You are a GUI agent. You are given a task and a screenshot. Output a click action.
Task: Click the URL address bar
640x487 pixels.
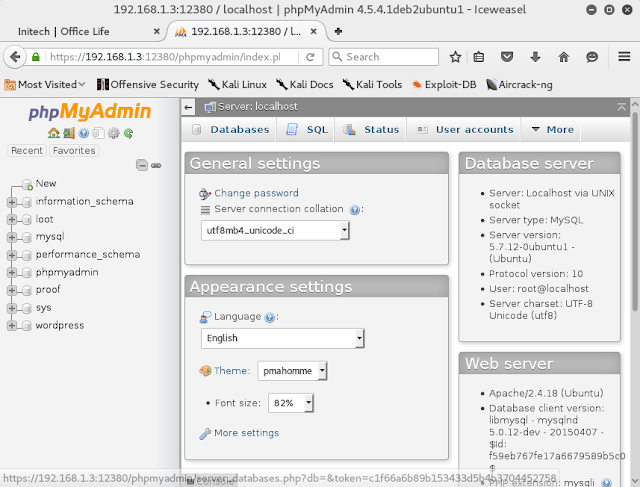click(x=171, y=57)
